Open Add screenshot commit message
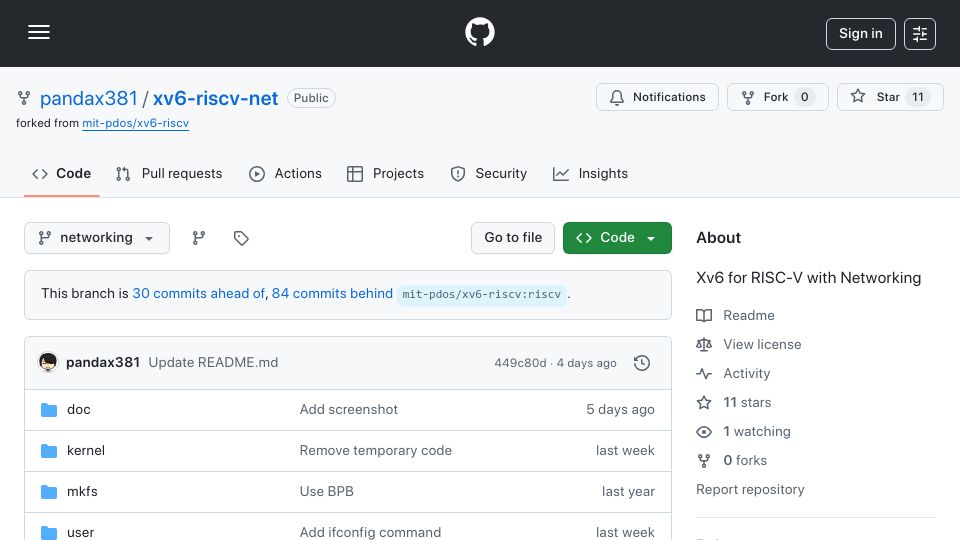Viewport: 960px width, 540px height. (348, 410)
